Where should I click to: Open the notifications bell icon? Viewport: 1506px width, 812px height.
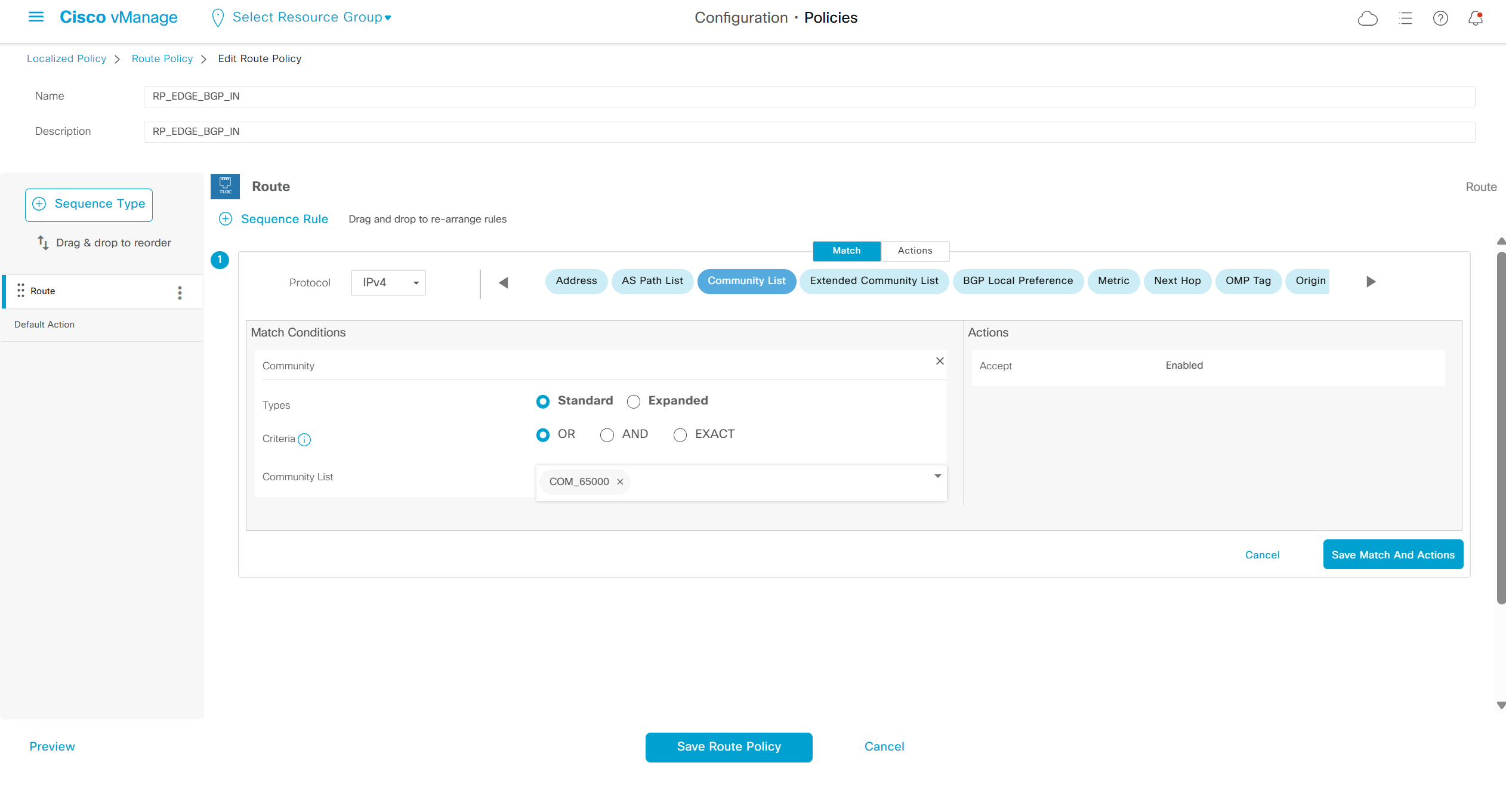click(x=1475, y=18)
